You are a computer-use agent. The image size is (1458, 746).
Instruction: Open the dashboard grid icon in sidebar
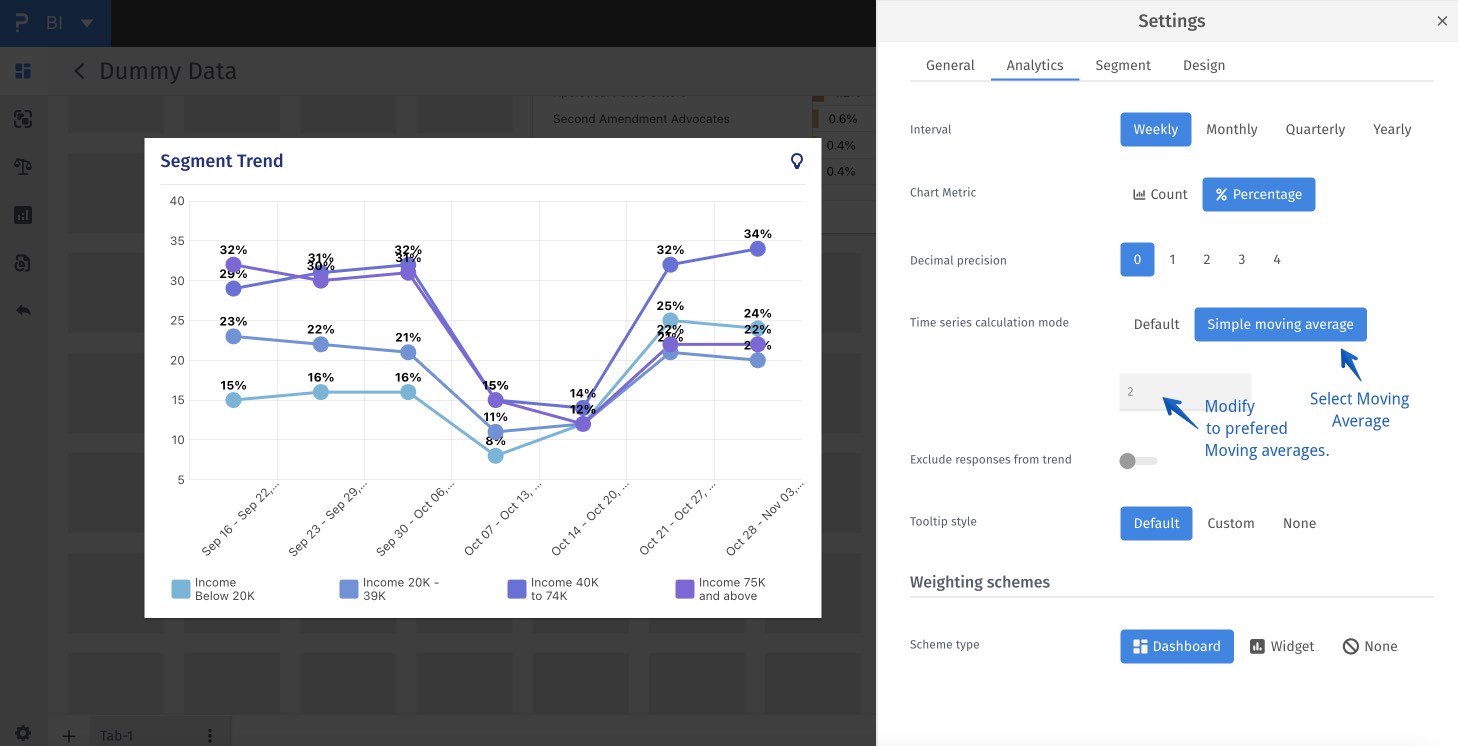pos(23,71)
